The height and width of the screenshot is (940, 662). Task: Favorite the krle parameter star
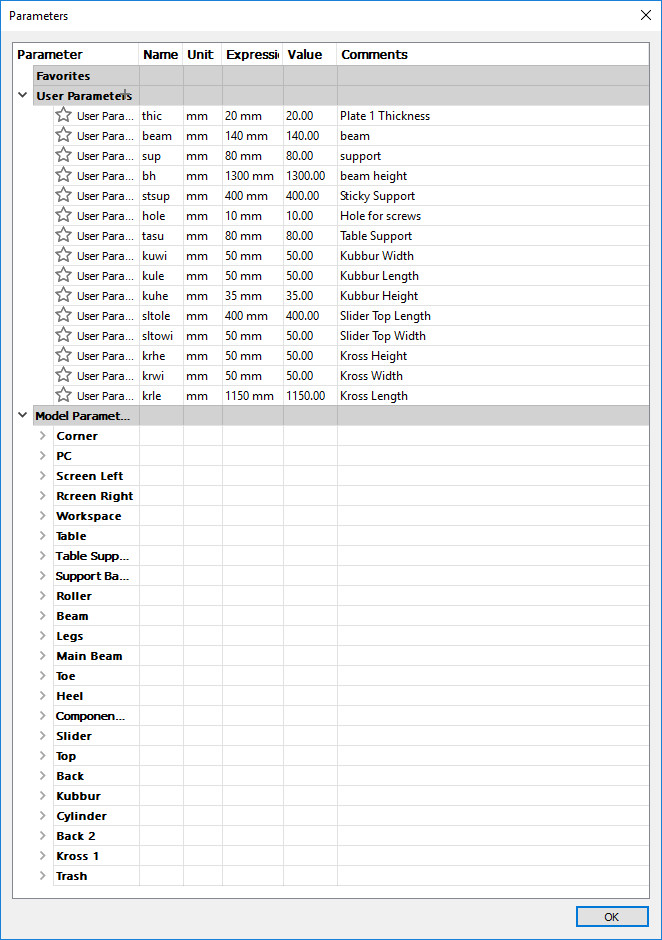tap(63, 395)
